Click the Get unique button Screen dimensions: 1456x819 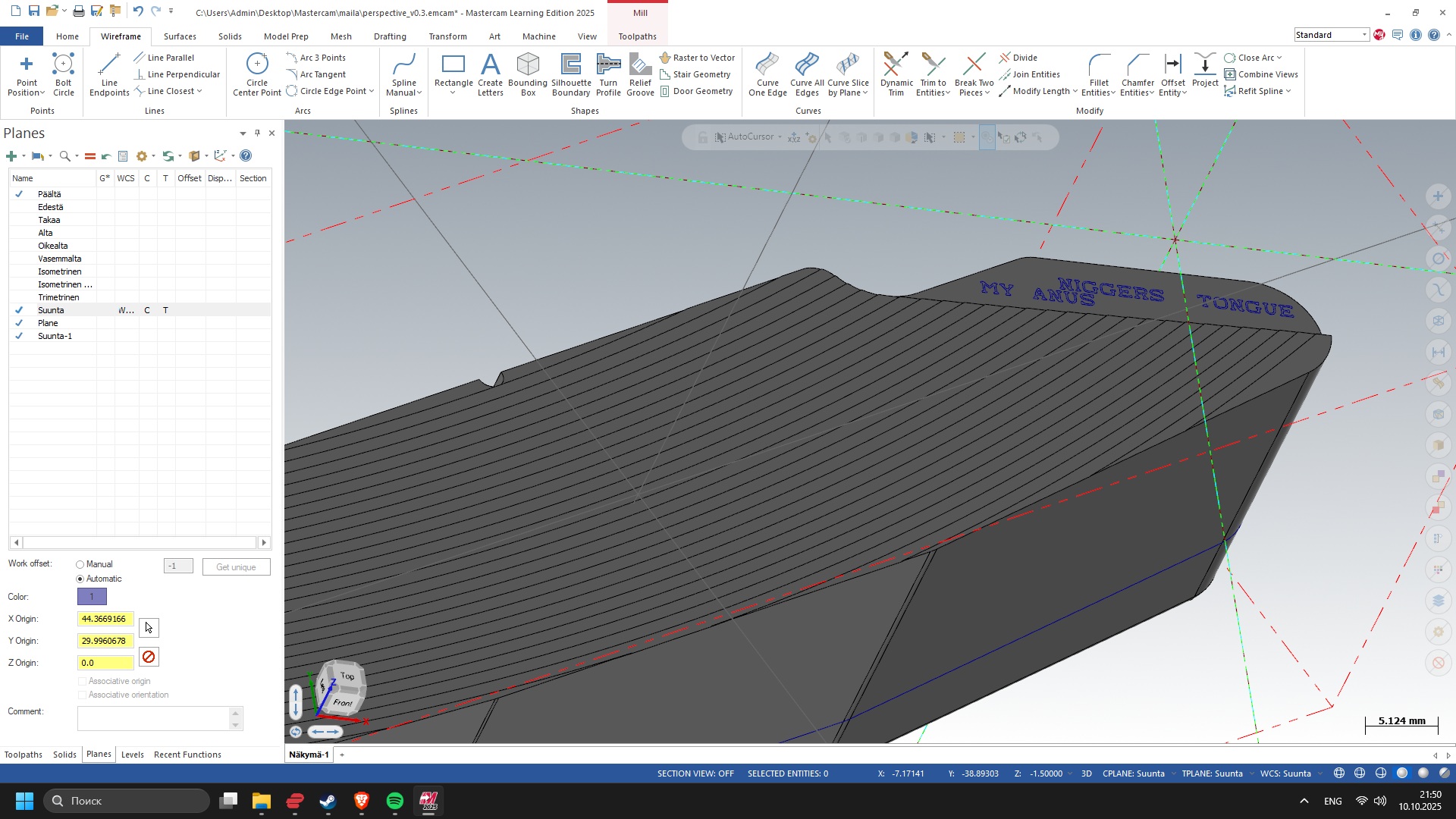(x=236, y=567)
